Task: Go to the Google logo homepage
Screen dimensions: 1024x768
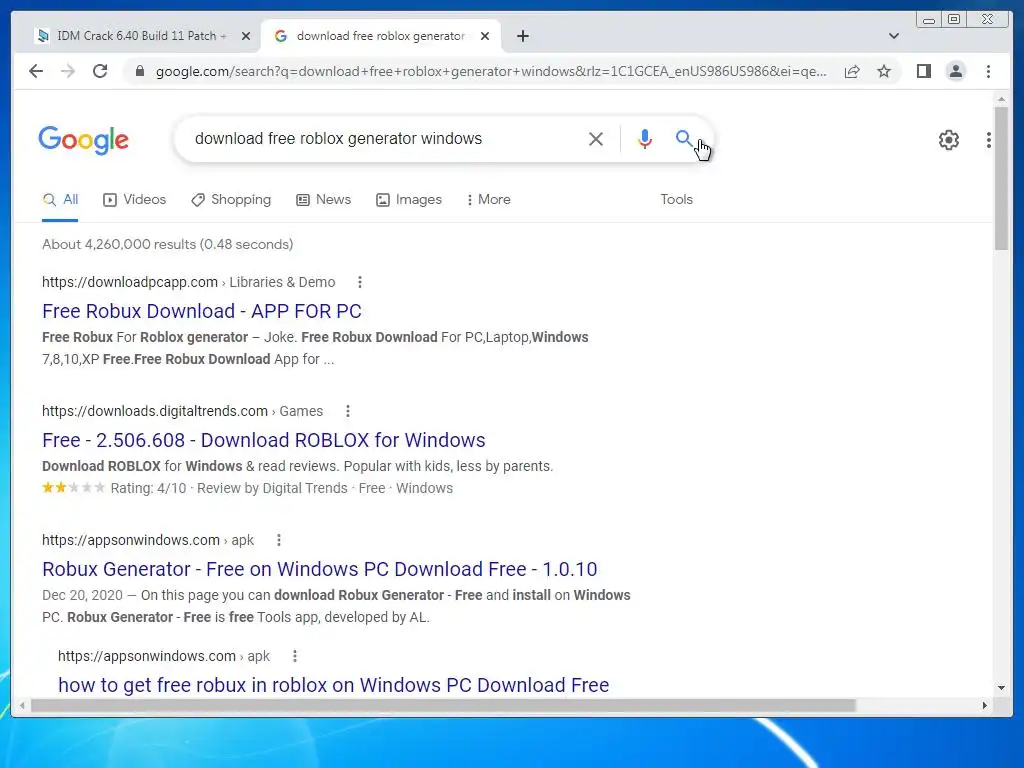Action: click(x=84, y=140)
